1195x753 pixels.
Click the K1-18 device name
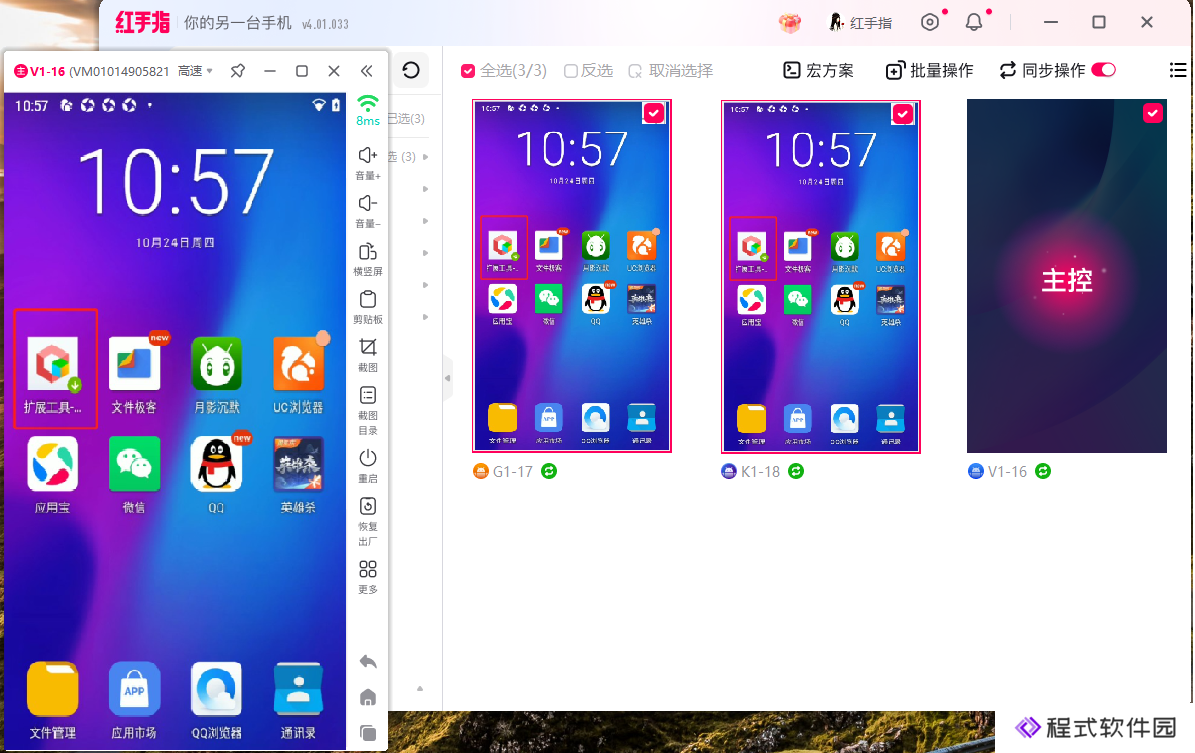(x=761, y=472)
